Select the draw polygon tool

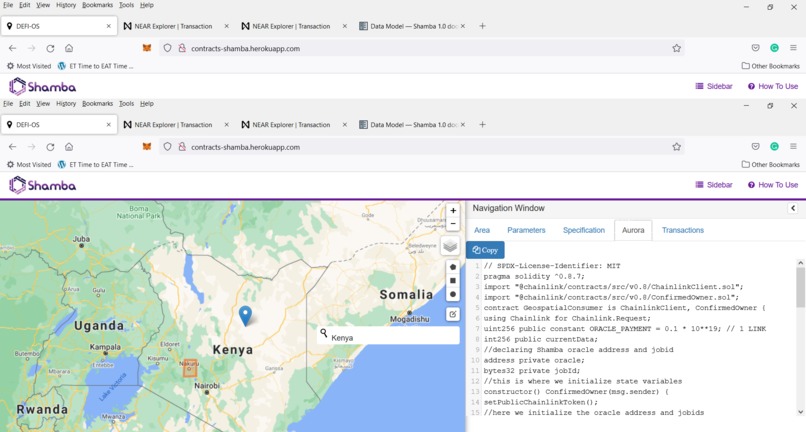453,267
